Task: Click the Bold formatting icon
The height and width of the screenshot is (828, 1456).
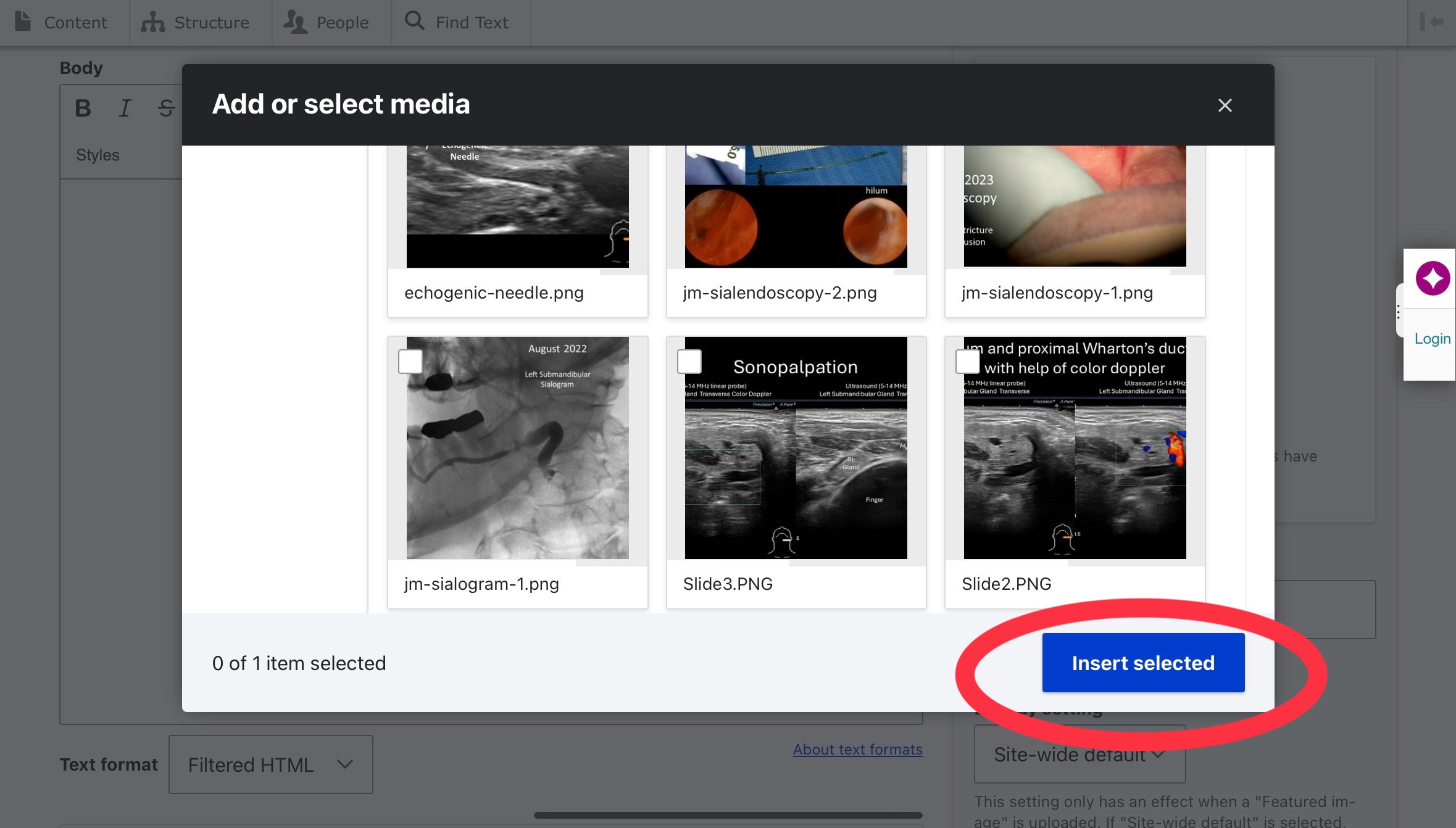Action: point(83,108)
